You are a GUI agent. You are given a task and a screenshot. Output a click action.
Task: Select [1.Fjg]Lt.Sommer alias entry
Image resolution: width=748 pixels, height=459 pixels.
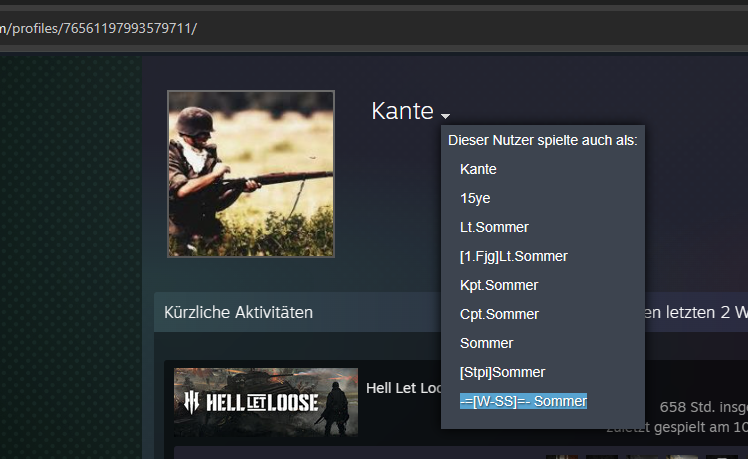[514, 256]
